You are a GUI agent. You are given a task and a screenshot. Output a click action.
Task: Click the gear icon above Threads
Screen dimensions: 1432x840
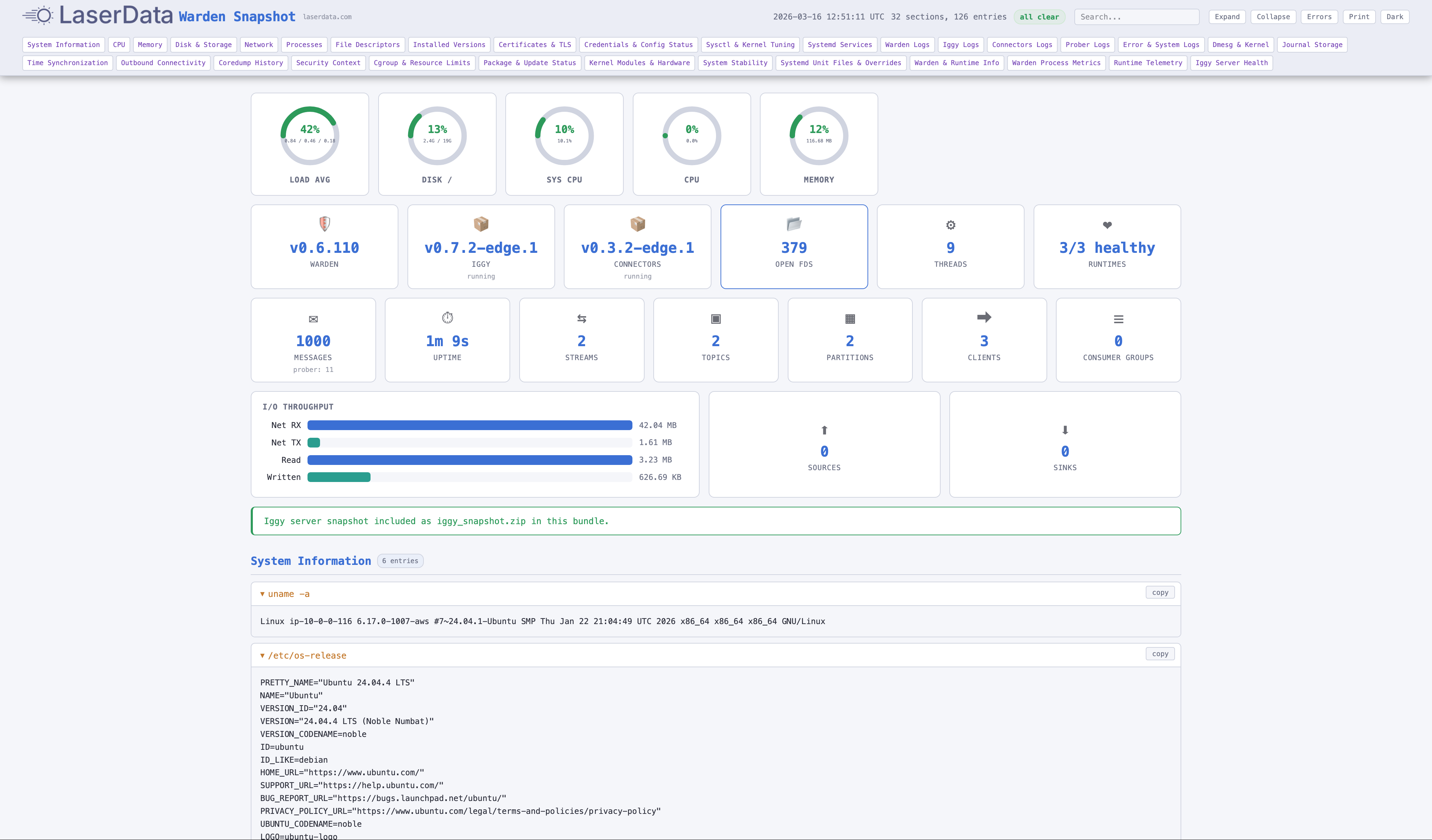950,225
